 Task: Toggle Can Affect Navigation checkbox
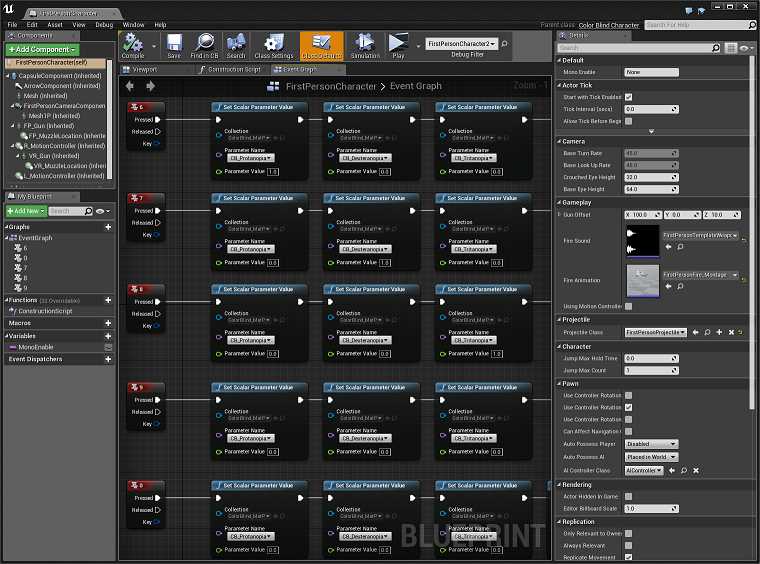click(x=629, y=432)
